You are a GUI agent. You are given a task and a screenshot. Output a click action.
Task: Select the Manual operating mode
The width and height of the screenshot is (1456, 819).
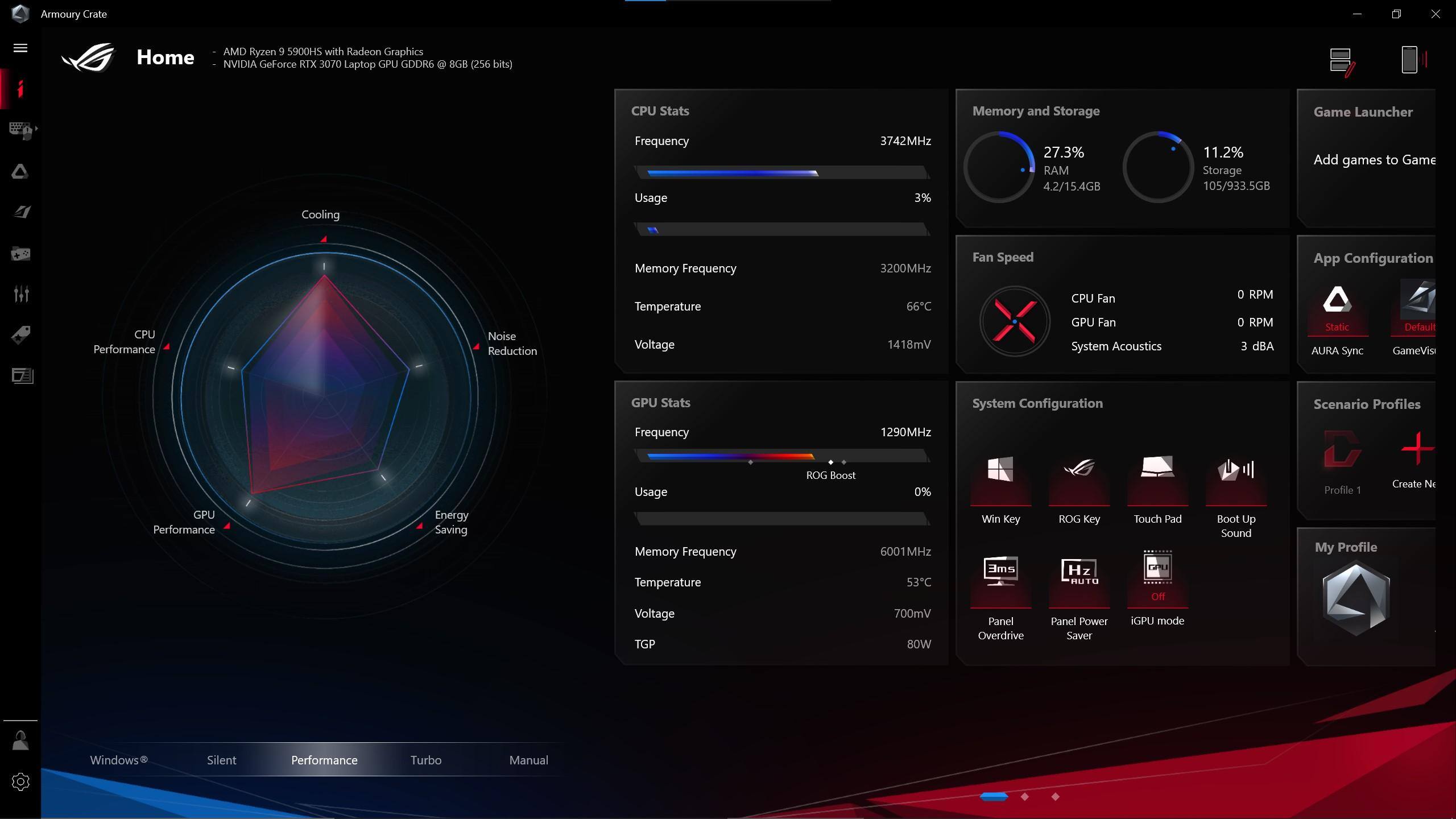tap(528, 760)
